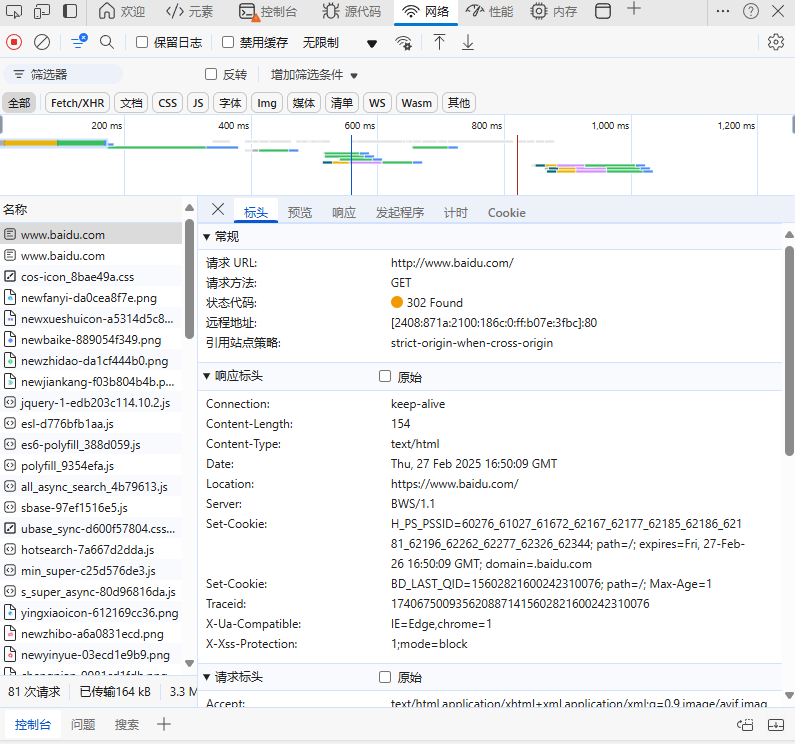Screen dimensions: 795x744
Task: Stop recording network log
Action: pyautogui.click(x=14, y=42)
